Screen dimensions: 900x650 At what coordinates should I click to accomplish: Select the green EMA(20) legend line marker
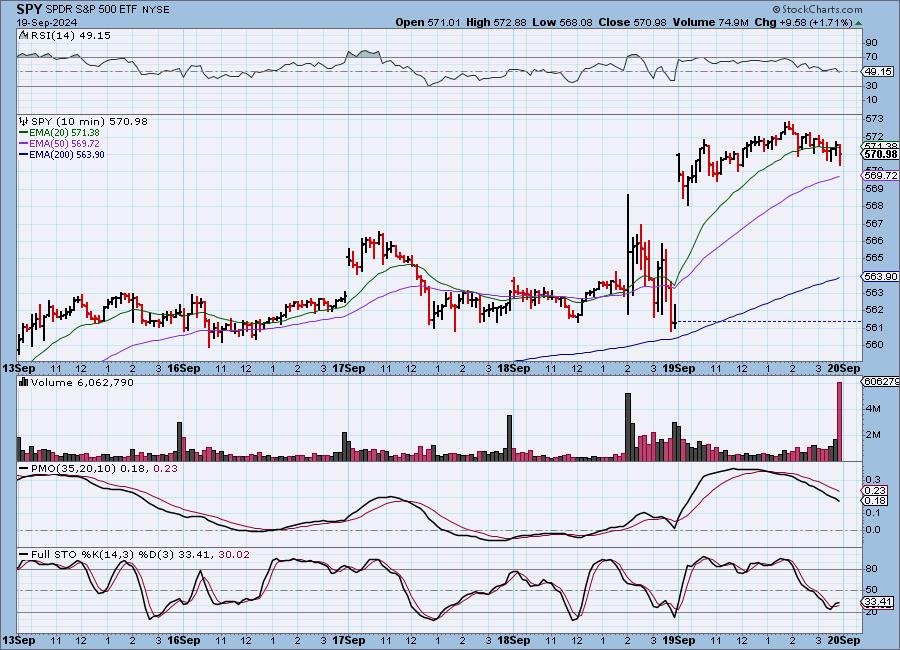24,133
